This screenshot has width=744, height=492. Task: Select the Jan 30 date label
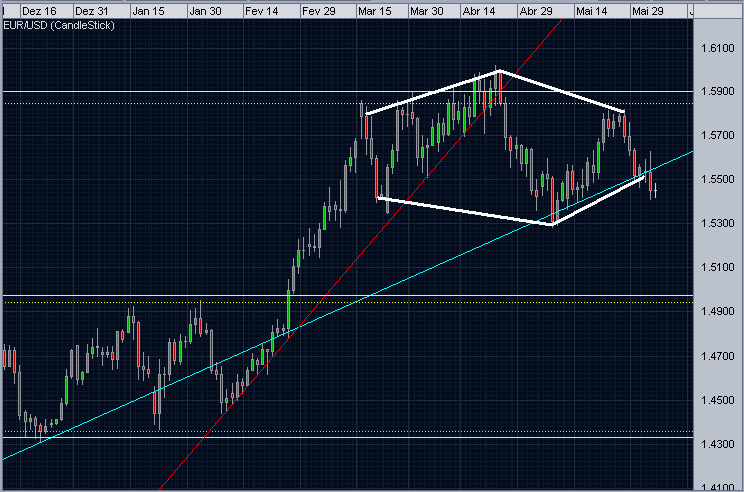click(x=205, y=11)
